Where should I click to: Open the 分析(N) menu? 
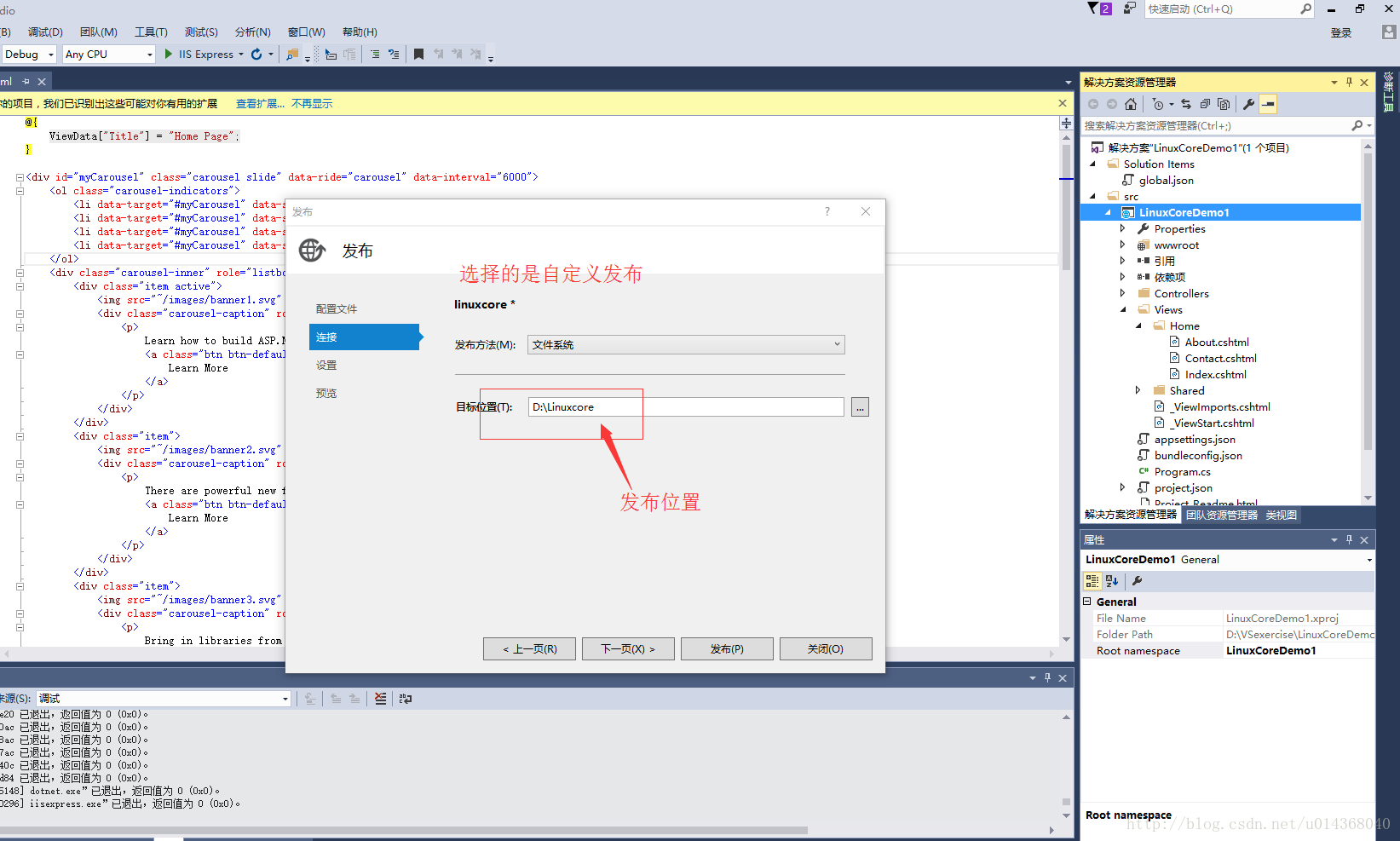pos(252,32)
